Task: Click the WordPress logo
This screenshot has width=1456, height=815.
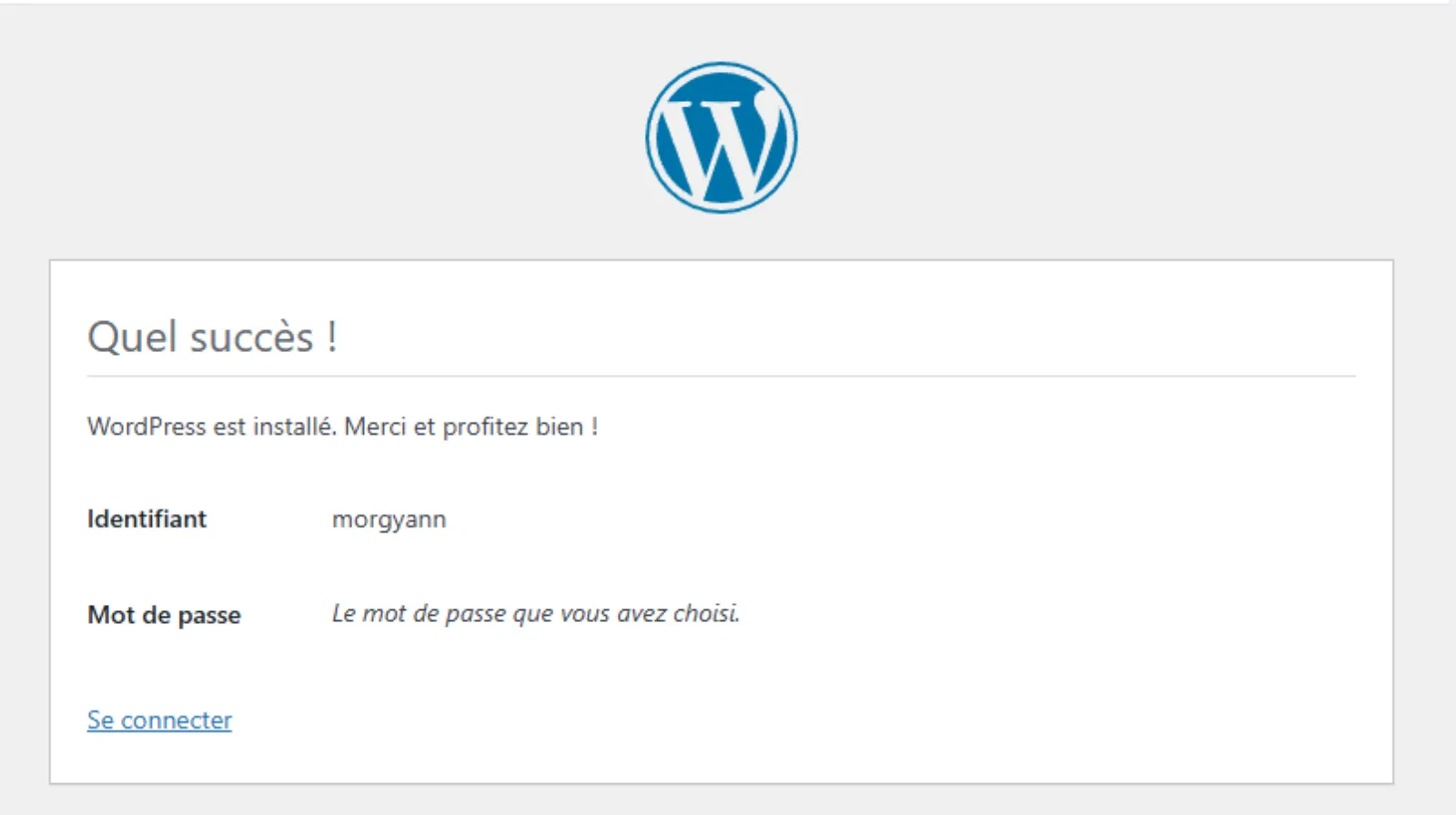Action: pyautogui.click(x=721, y=137)
